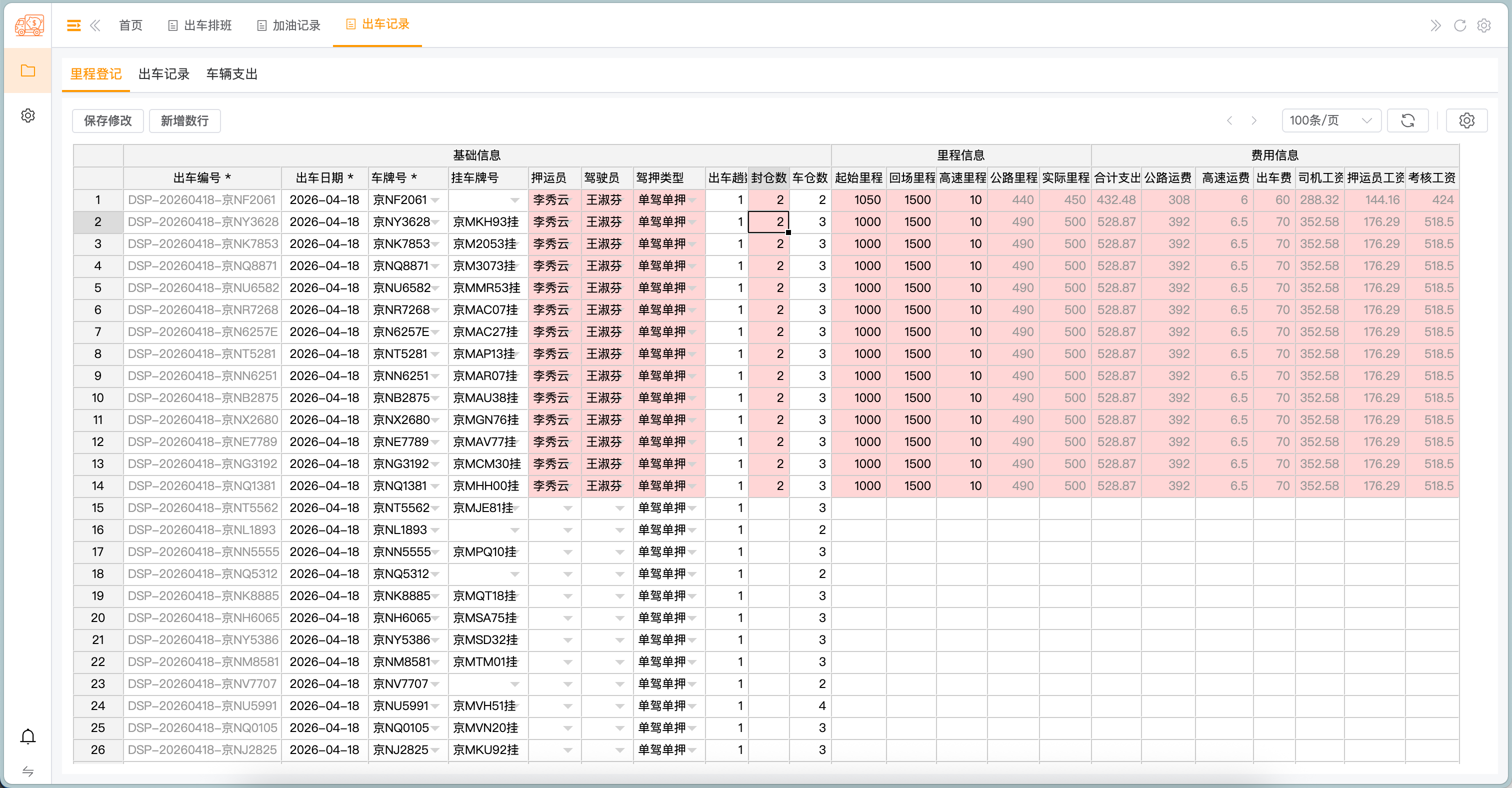Click the 保存修改 button
Viewport: 1512px width, 788px height.
(107, 121)
